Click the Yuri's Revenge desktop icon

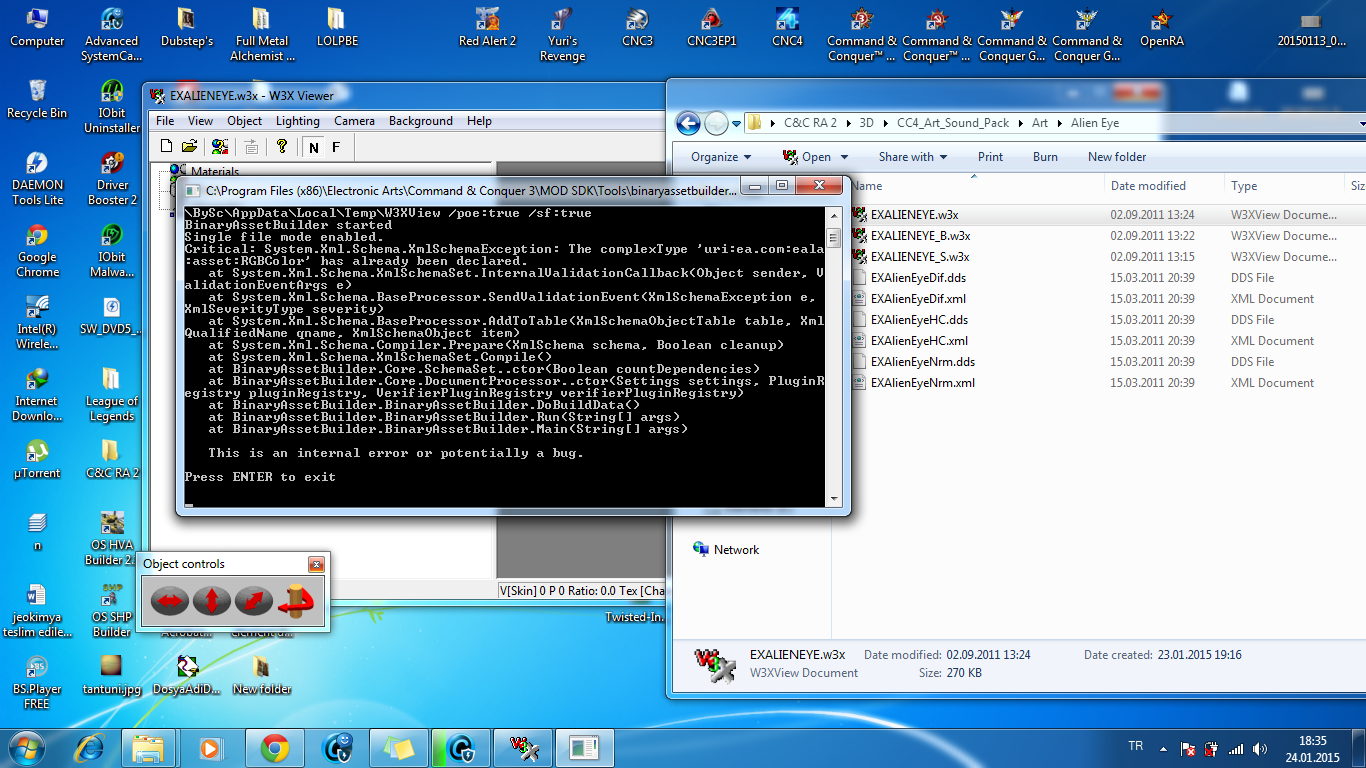pyautogui.click(x=563, y=34)
